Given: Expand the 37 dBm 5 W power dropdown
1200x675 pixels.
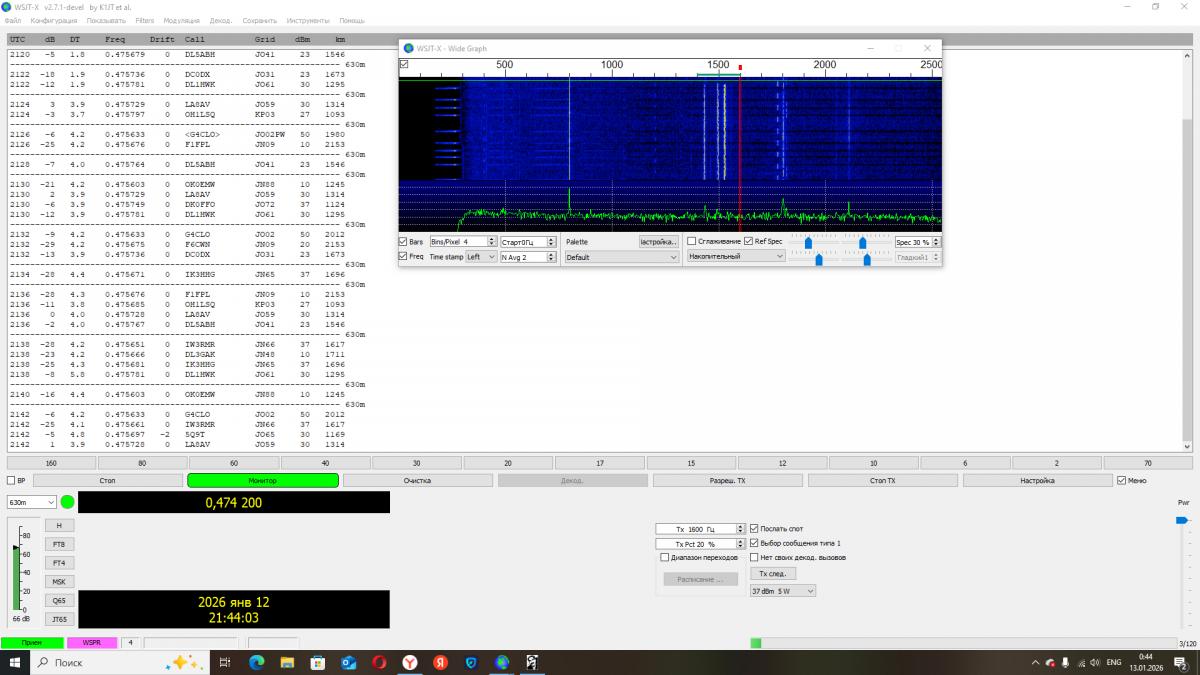Looking at the screenshot, I should click(x=782, y=591).
